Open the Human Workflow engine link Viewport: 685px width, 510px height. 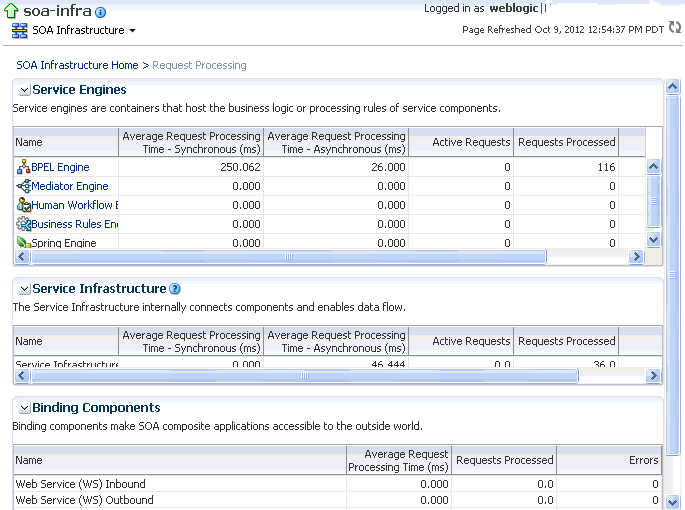click(x=75, y=205)
